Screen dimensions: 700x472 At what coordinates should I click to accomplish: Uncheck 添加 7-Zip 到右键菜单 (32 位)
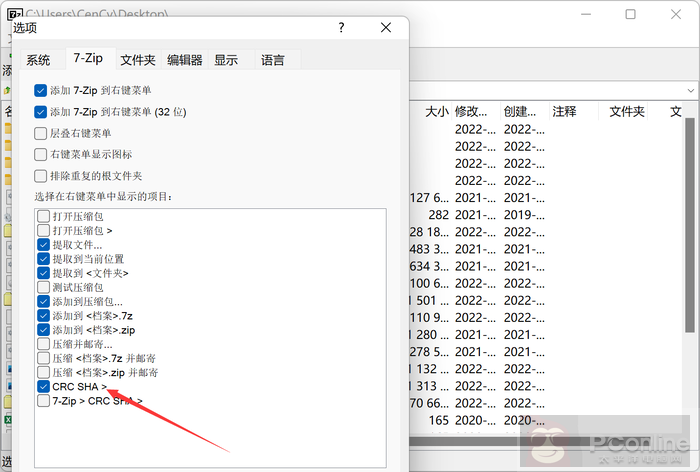coord(41,112)
